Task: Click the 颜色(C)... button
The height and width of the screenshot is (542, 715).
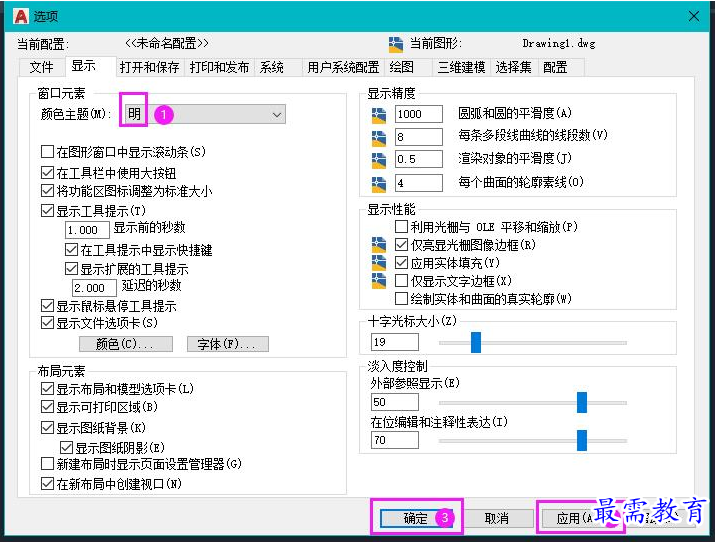Action: point(126,344)
